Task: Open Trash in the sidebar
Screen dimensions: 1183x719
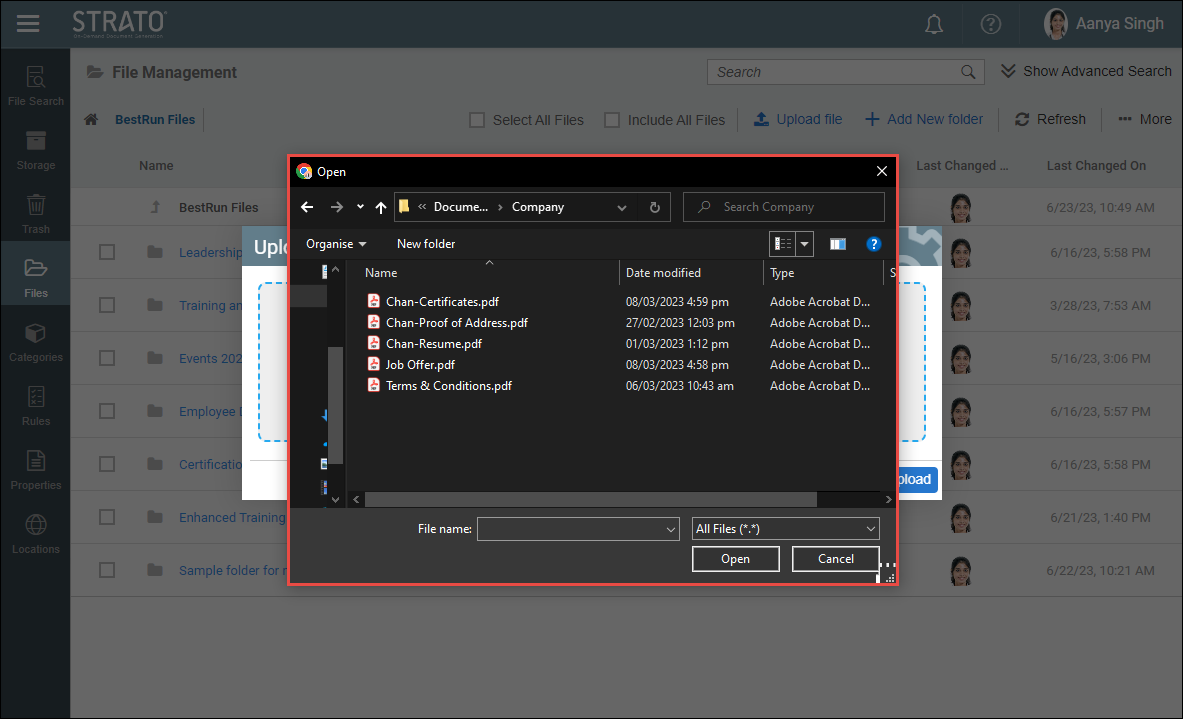Action: click(35, 213)
